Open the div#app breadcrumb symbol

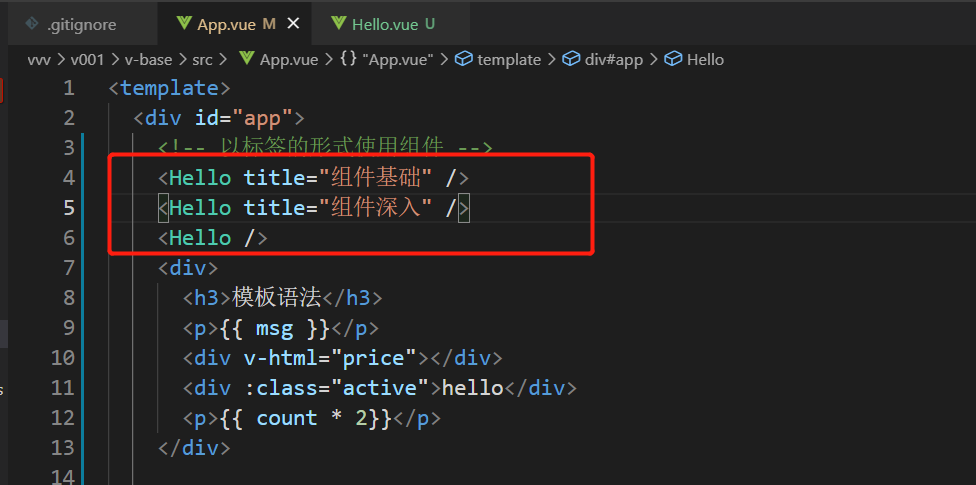point(614,60)
